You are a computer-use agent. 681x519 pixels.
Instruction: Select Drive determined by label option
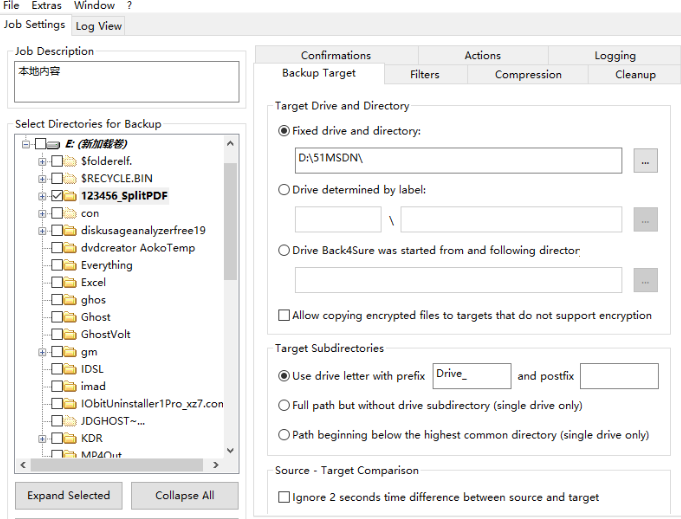coord(284,189)
